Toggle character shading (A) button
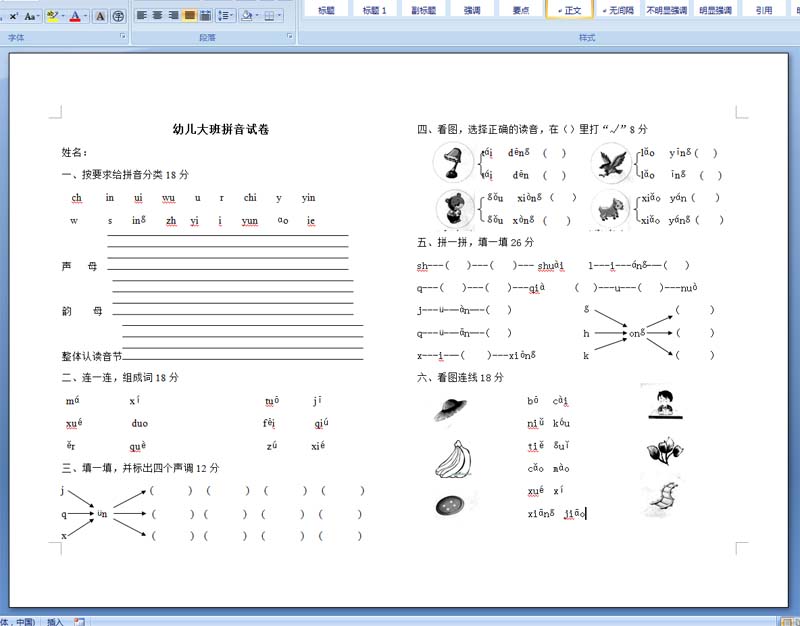Screen dimensions: 800x626 pyautogui.click(x=101, y=16)
